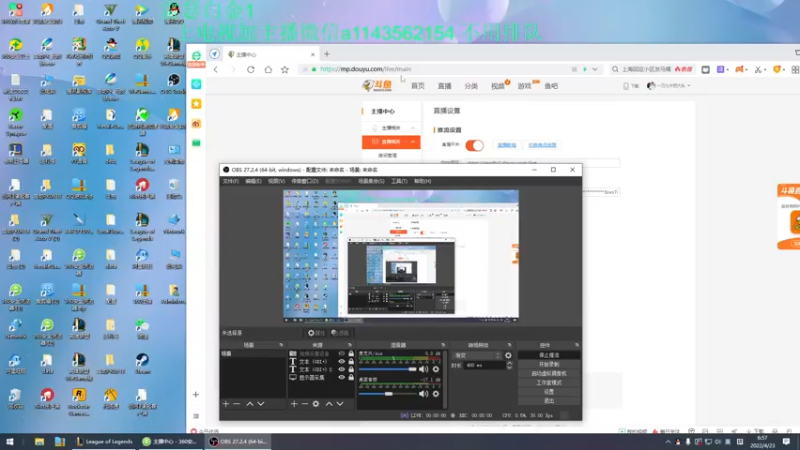Click 开始录制 in OBS controls

click(x=549, y=364)
